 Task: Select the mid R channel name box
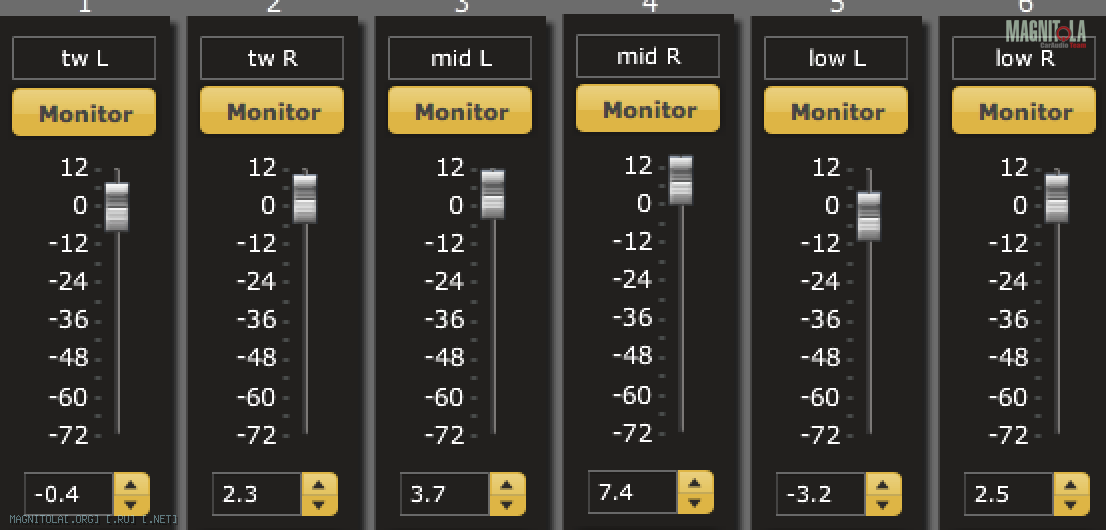[x=648, y=56]
